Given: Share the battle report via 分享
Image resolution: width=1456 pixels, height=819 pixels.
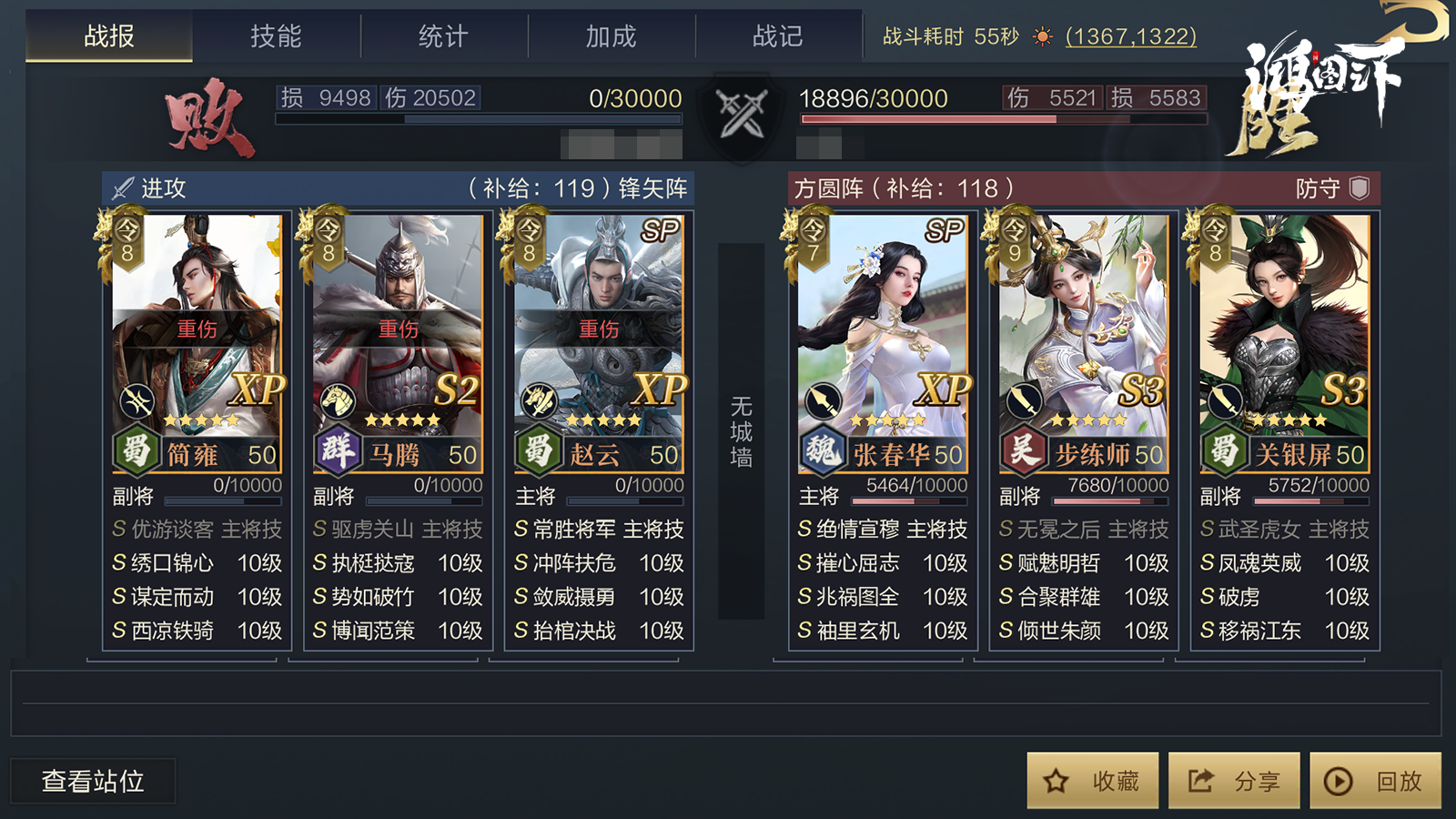Looking at the screenshot, I should coord(1234,781).
